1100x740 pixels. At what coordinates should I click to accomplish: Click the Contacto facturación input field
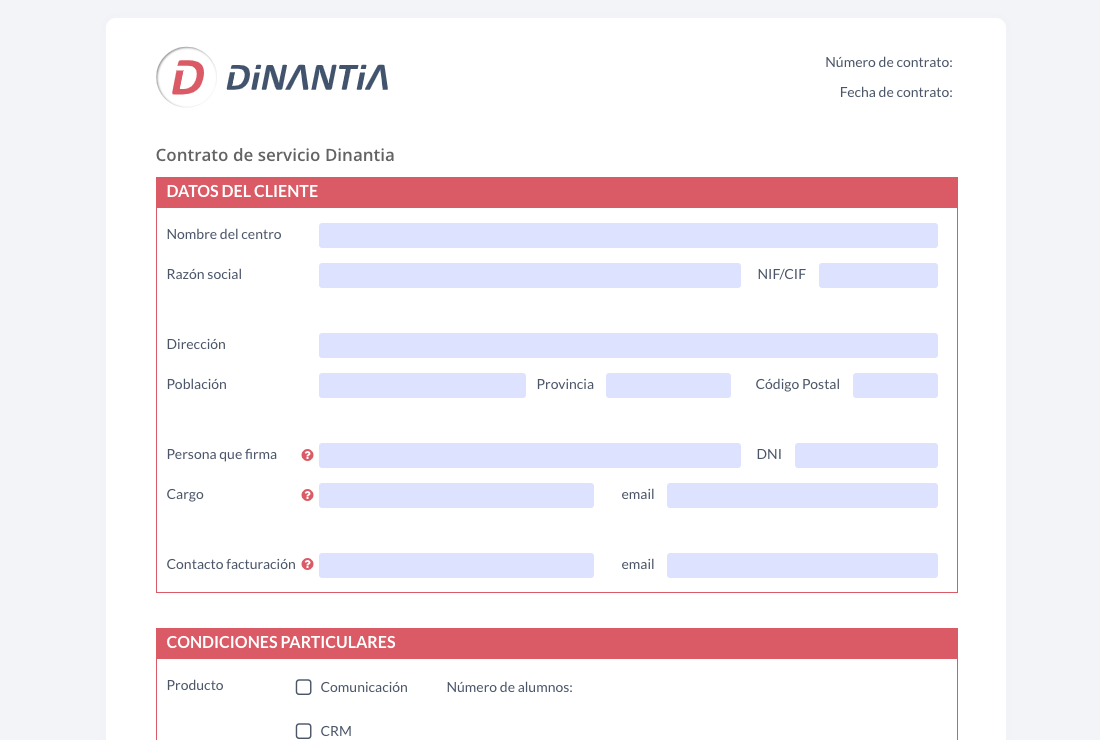(456, 565)
